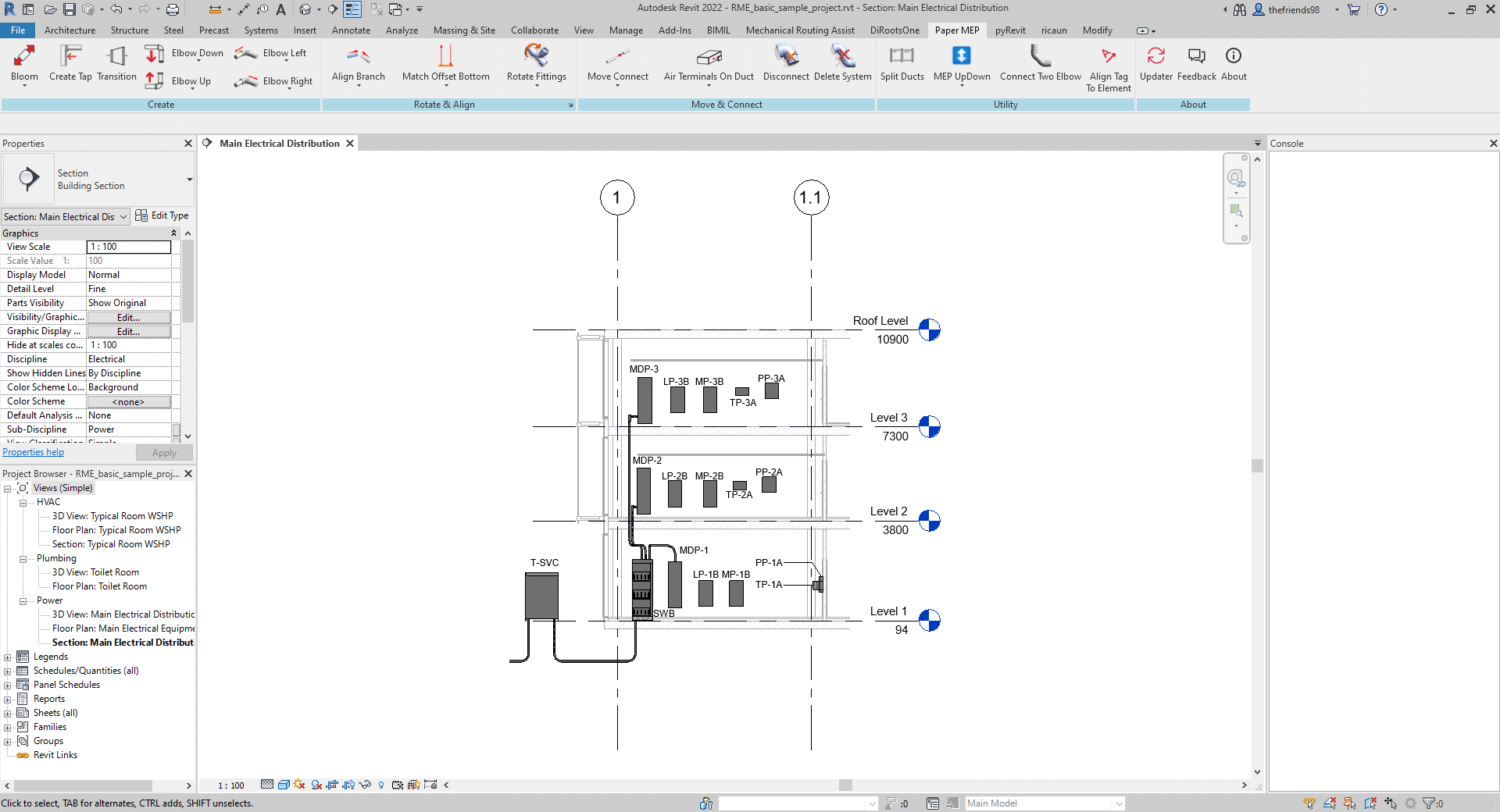Switch to the pyRevit ribbon tab
Viewport: 1500px width, 812px height.
click(x=1009, y=30)
